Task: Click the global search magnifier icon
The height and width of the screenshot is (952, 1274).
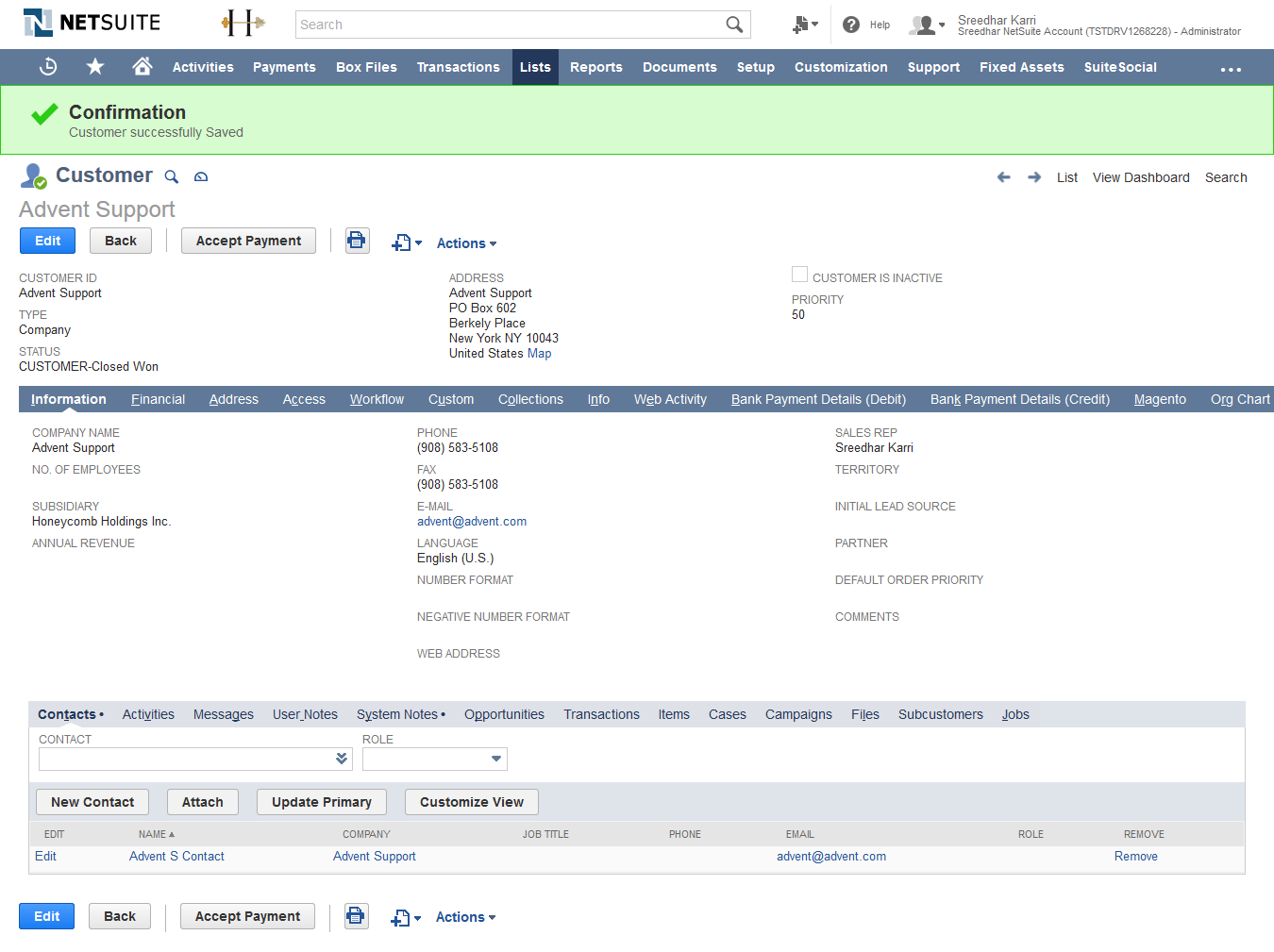Action: (x=734, y=25)
